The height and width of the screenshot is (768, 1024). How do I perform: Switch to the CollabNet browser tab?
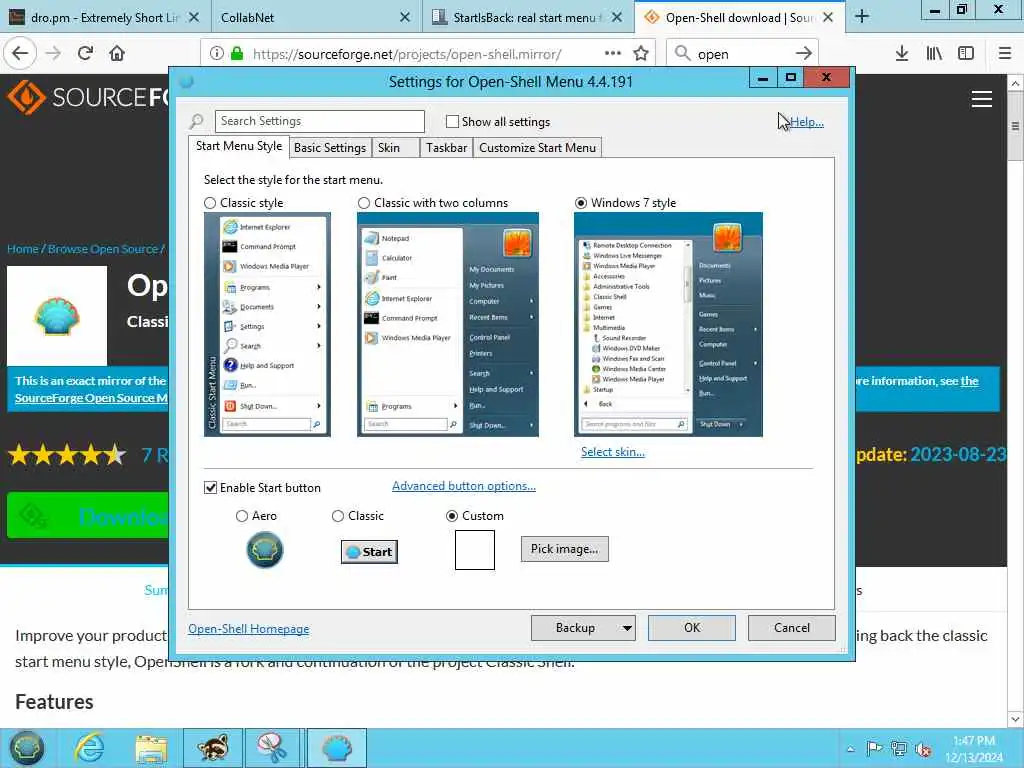pos(316,18)
